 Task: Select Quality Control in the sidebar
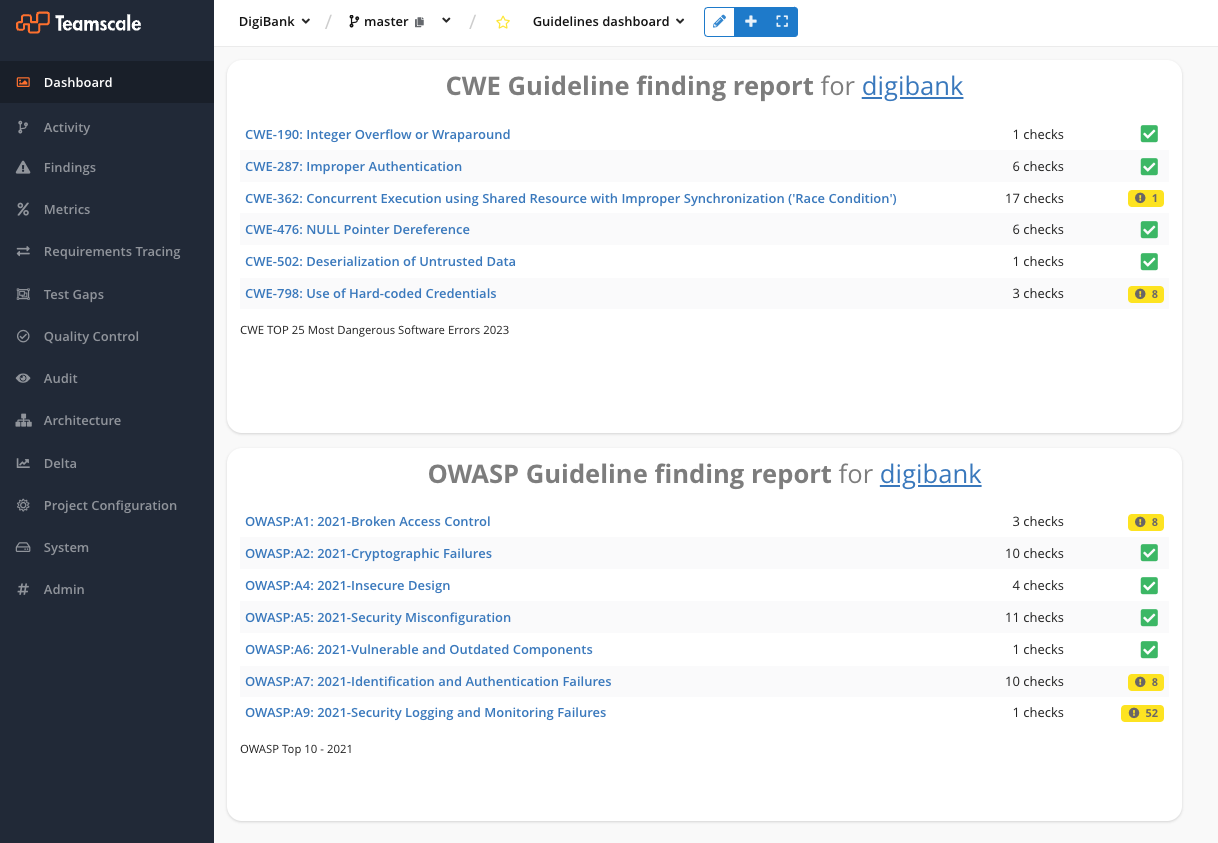(x=24, y=336)
